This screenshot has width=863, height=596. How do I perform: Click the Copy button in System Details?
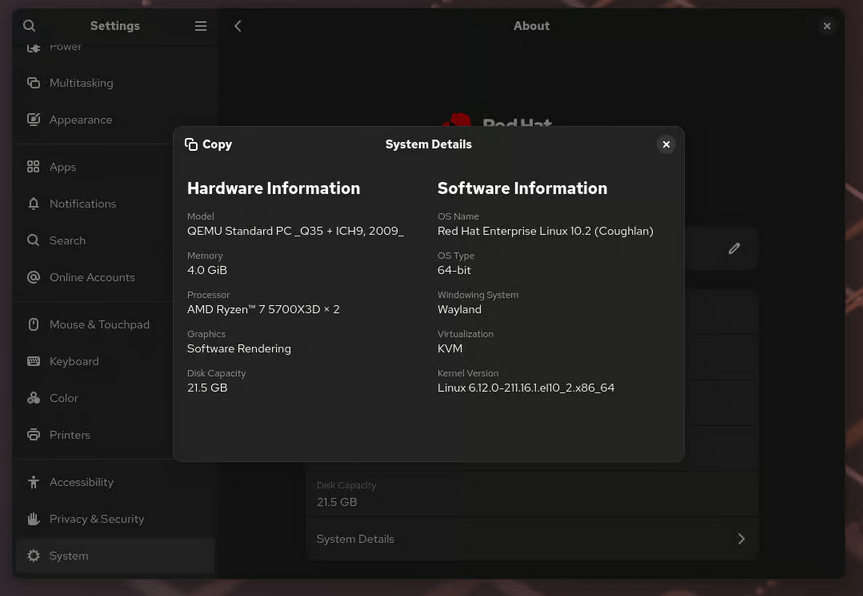tap(209, 144)
